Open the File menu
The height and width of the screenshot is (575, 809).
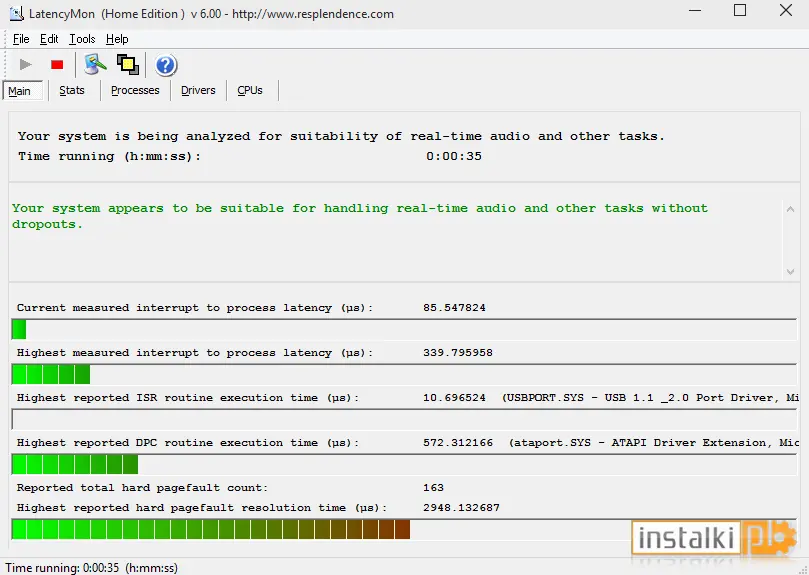pos(21,39)
